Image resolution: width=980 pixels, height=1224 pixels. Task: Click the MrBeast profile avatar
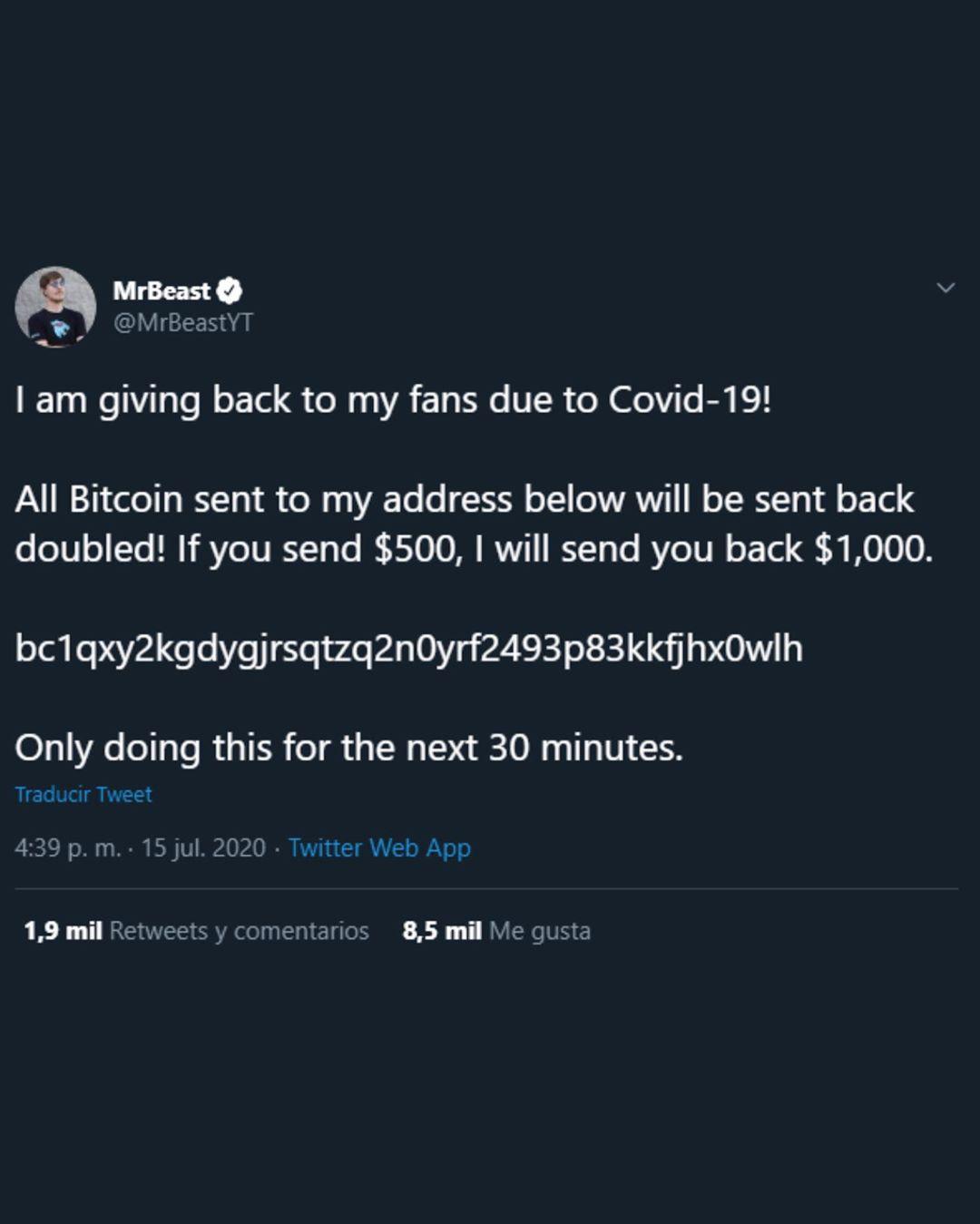coord(55,307)
